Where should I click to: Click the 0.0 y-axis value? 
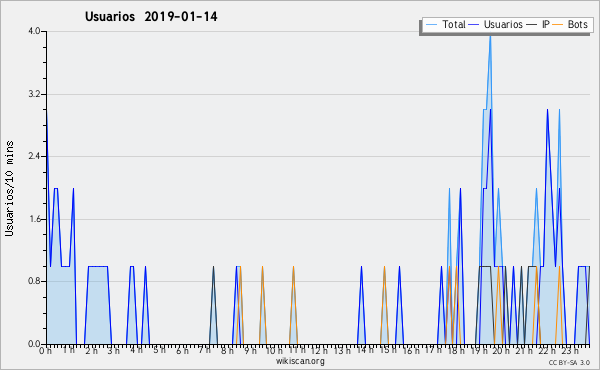pyautogui.click(x=34, y=344)
